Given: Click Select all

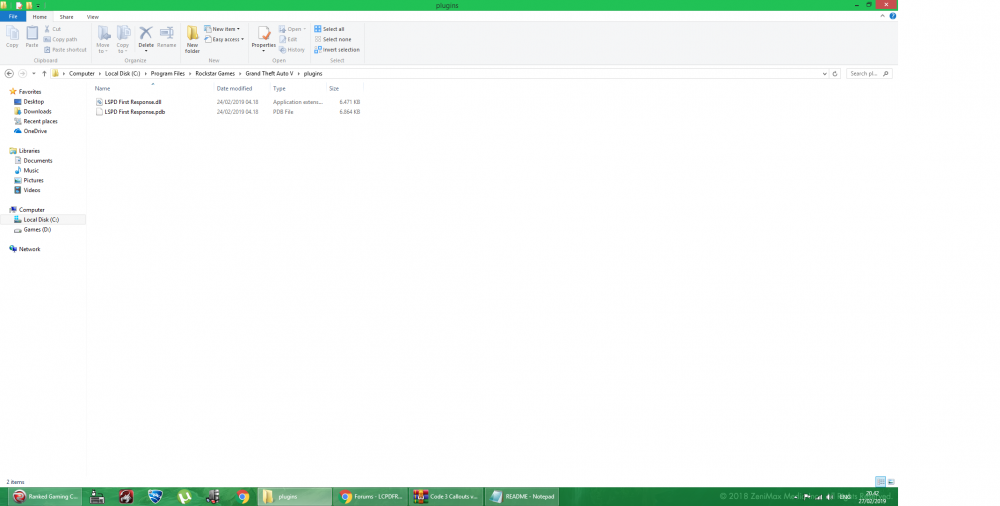Looking at the screenshot, I should point(329,29).
